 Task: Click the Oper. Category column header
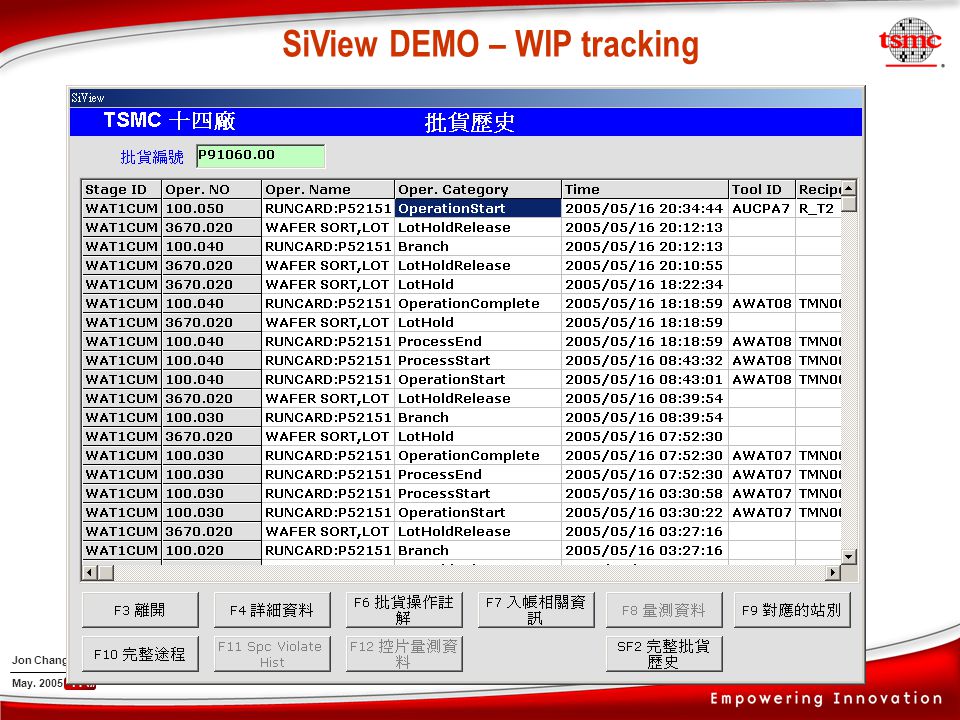pos(478,189)
